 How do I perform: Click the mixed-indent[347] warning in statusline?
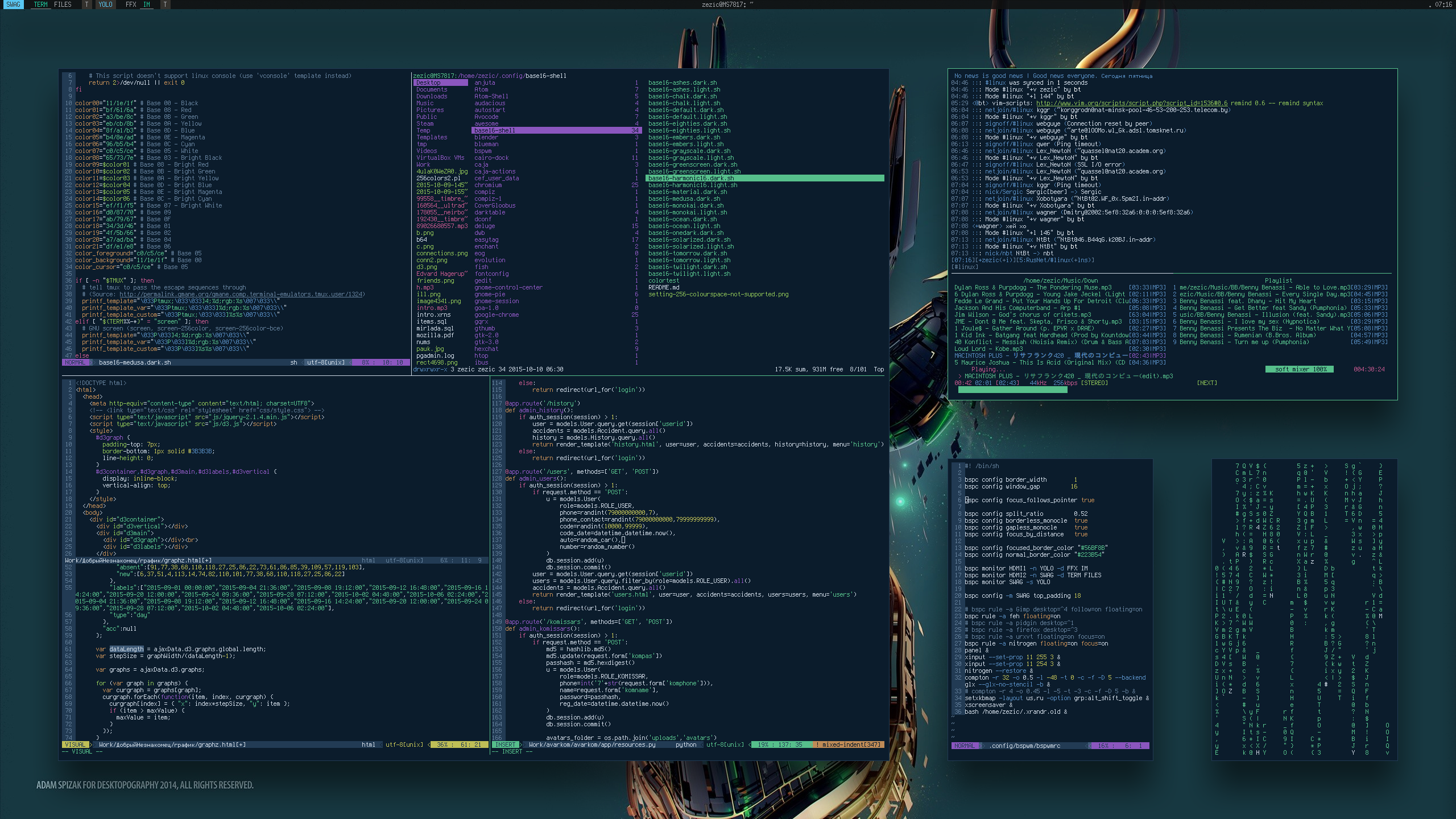(849, 744)
